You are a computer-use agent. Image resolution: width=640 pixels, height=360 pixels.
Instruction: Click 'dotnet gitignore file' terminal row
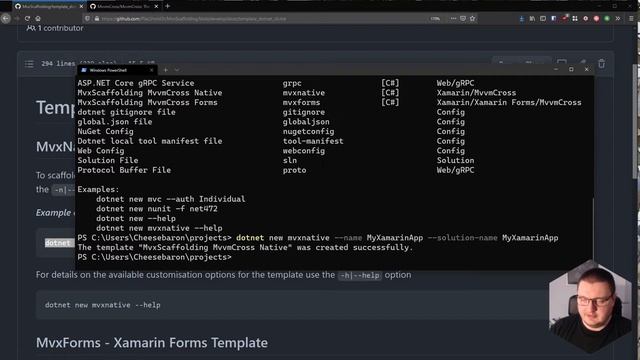(x=127, y=112)
